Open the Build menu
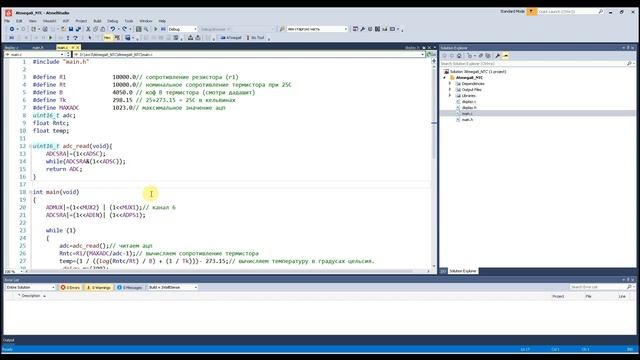Screen dimensions: 640x360 97,21
